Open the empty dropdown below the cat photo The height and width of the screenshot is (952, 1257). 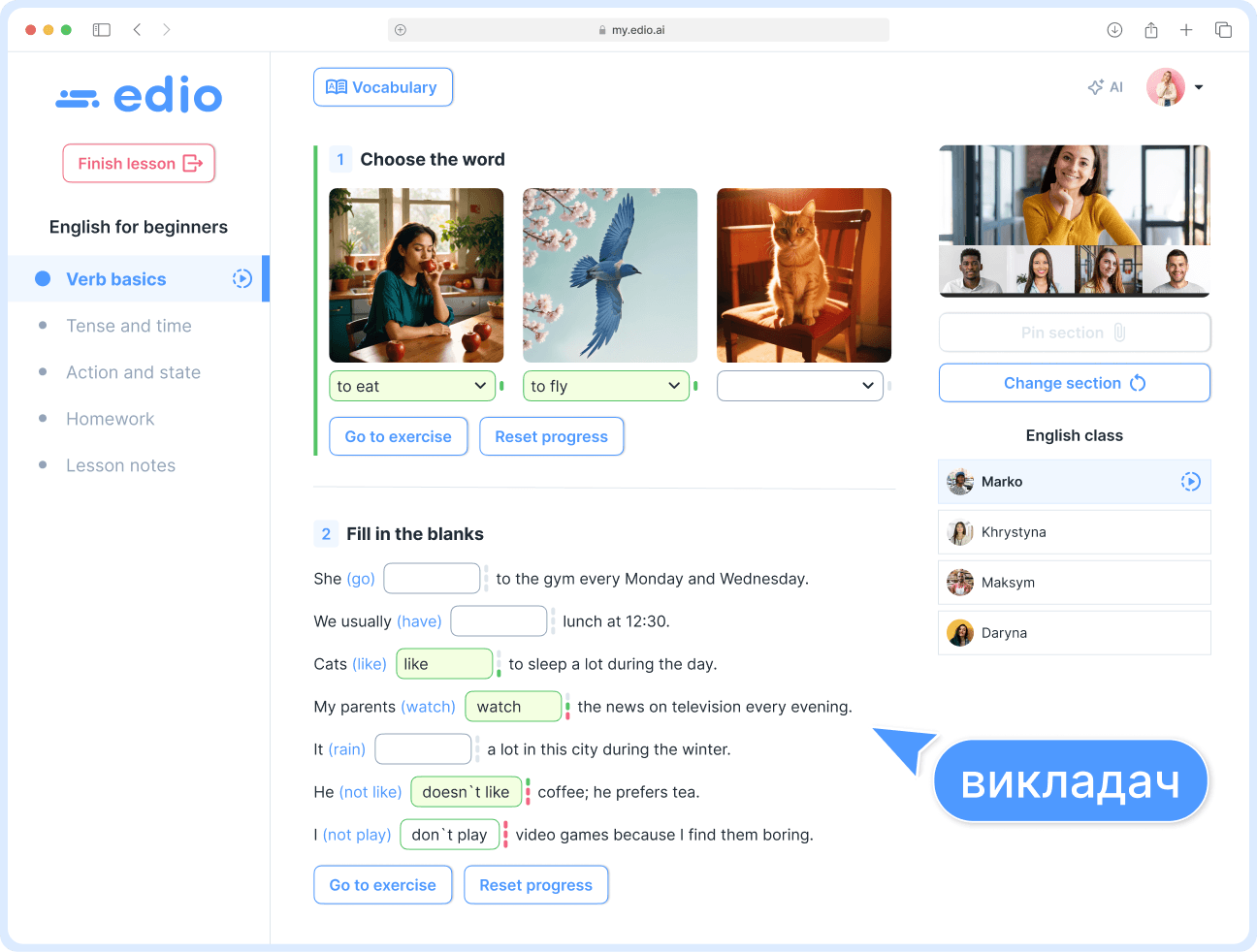click(x=799, y=386)
